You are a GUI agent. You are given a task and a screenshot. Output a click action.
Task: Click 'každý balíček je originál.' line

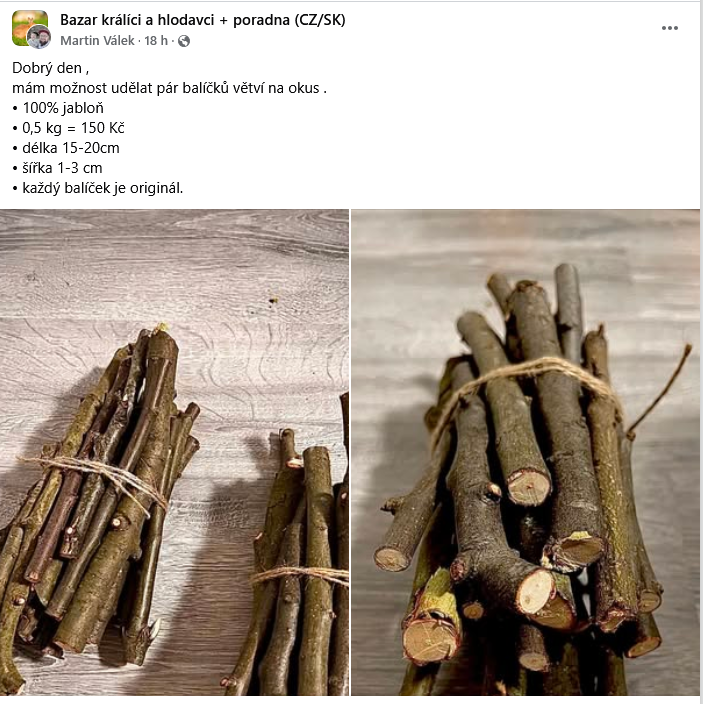coord(98,188)
